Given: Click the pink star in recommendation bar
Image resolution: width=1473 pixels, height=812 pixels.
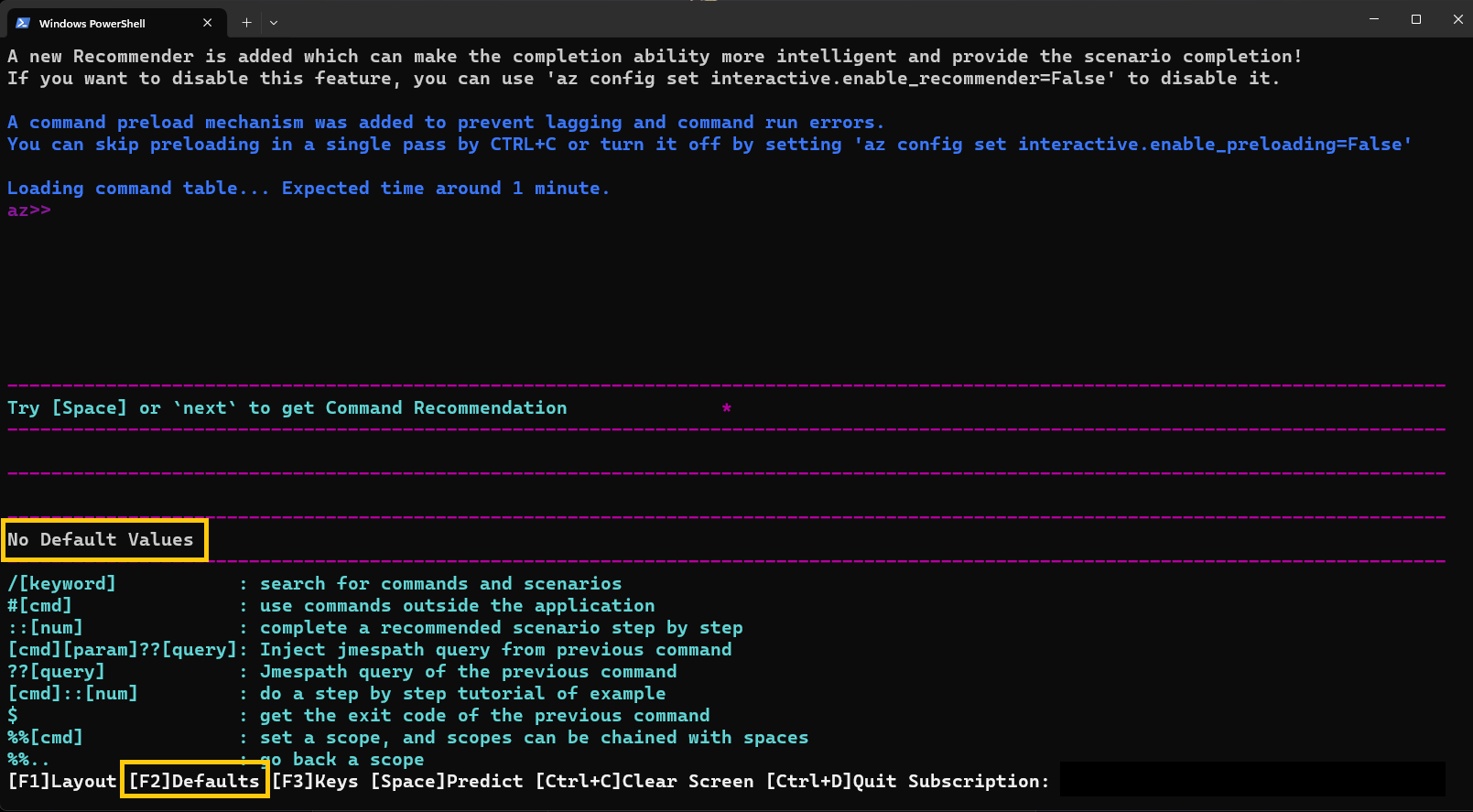Looking at the screenshot, I should point(726,407).
